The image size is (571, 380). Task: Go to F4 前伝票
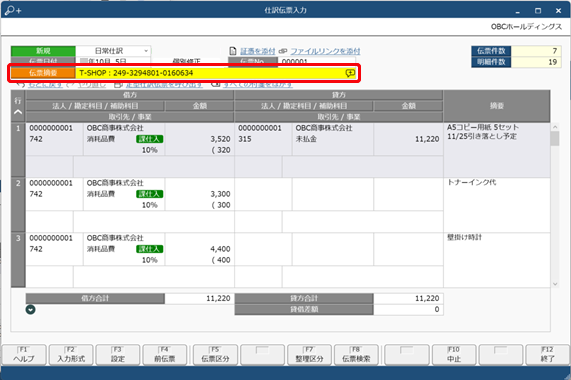(x=165, y=355)
